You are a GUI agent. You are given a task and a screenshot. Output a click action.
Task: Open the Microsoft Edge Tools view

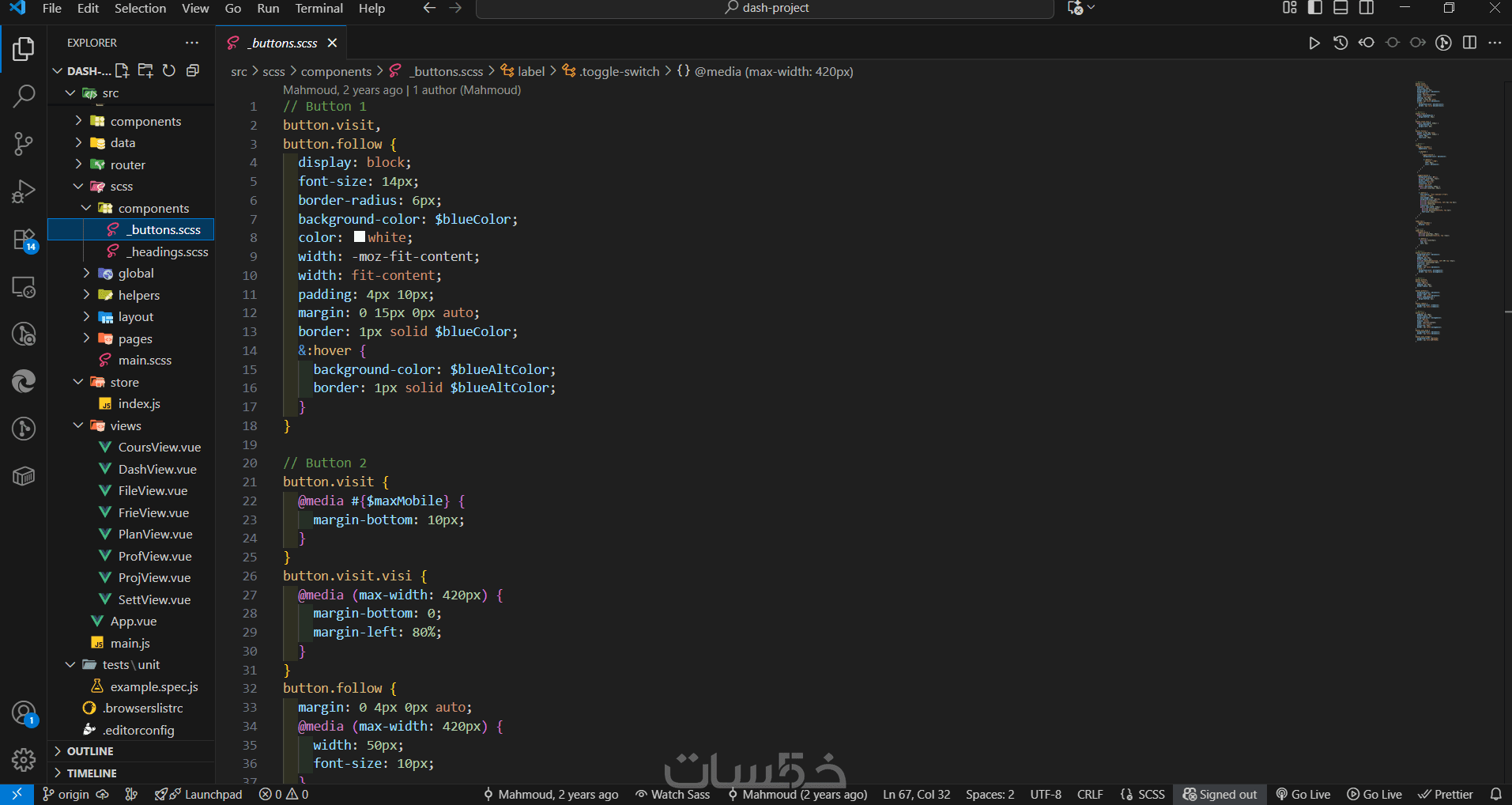24,381
